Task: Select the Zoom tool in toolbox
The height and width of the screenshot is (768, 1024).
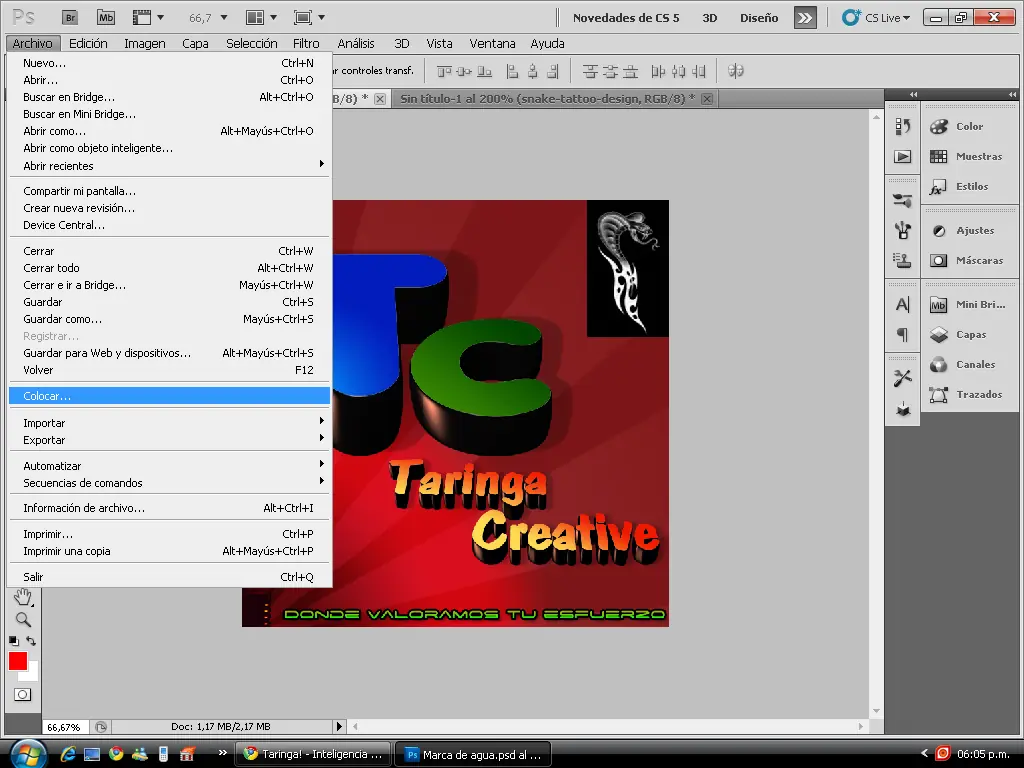Action: coord(23,619)
